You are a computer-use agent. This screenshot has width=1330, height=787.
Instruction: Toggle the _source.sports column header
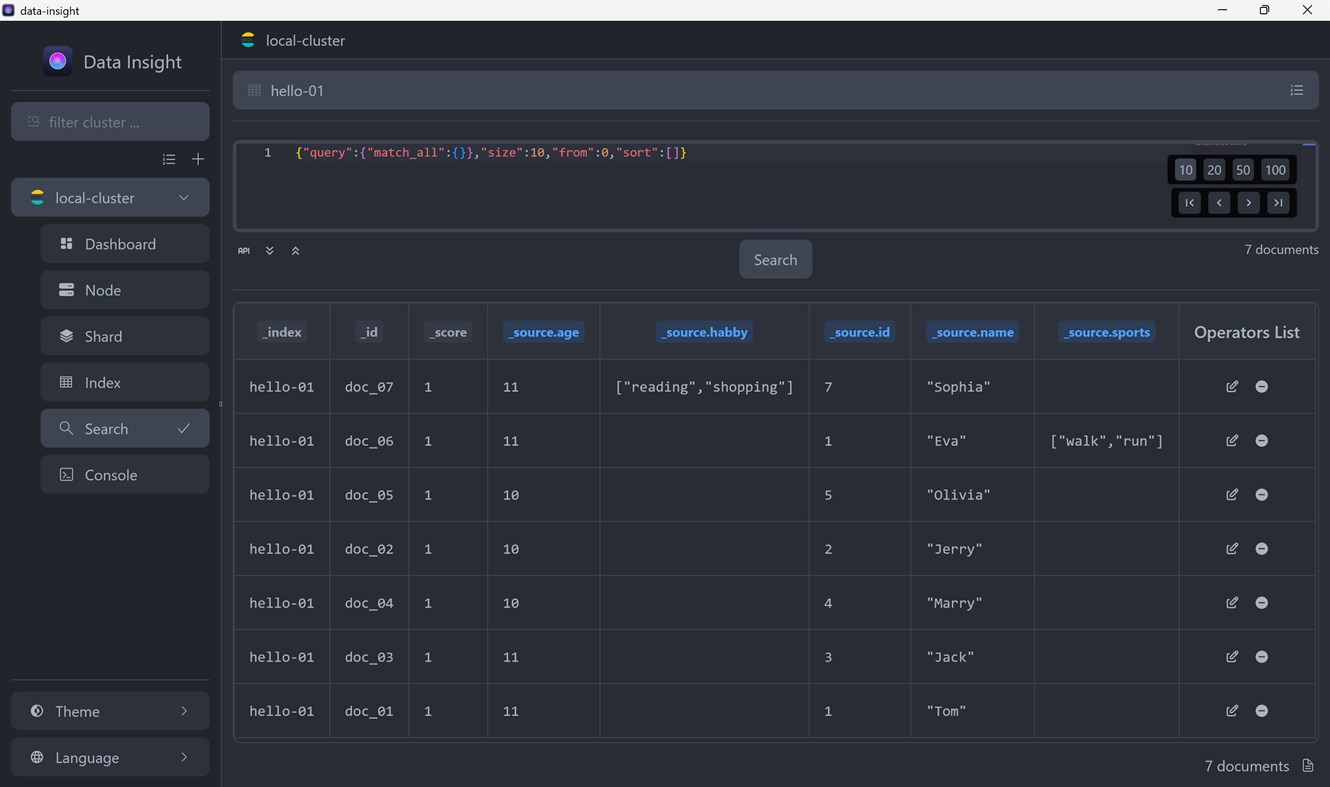1107,332
